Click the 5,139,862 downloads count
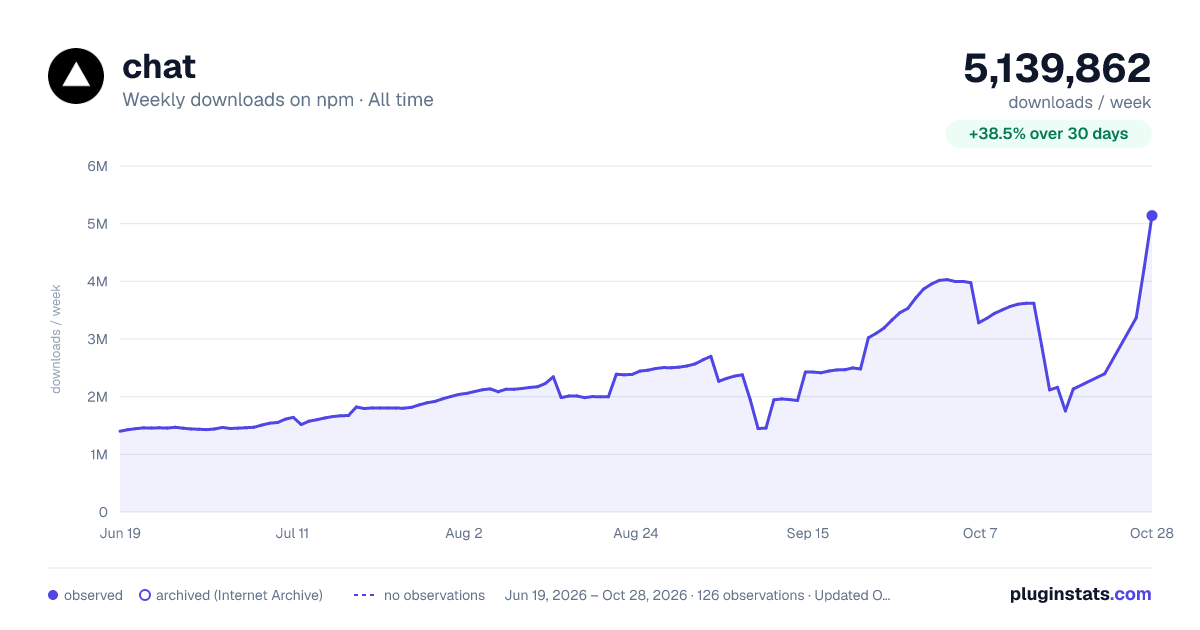The height and width of the screenshot is (630, 1200). coord(1057,68)
